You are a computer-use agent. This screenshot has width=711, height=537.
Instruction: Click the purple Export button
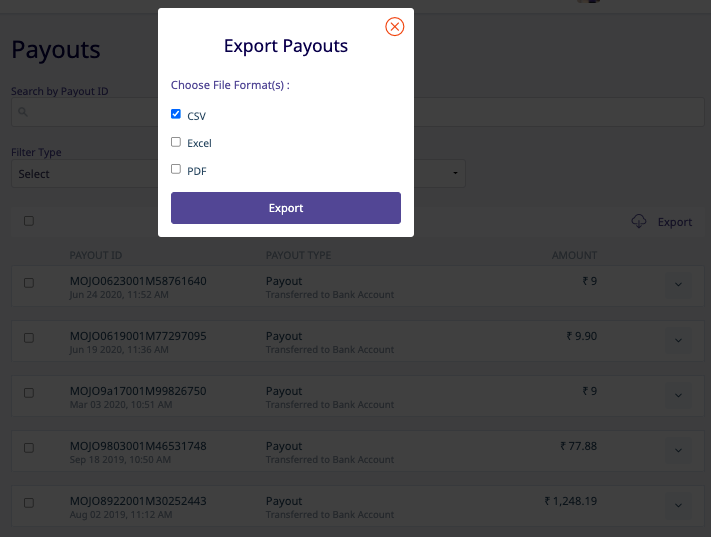286,208
